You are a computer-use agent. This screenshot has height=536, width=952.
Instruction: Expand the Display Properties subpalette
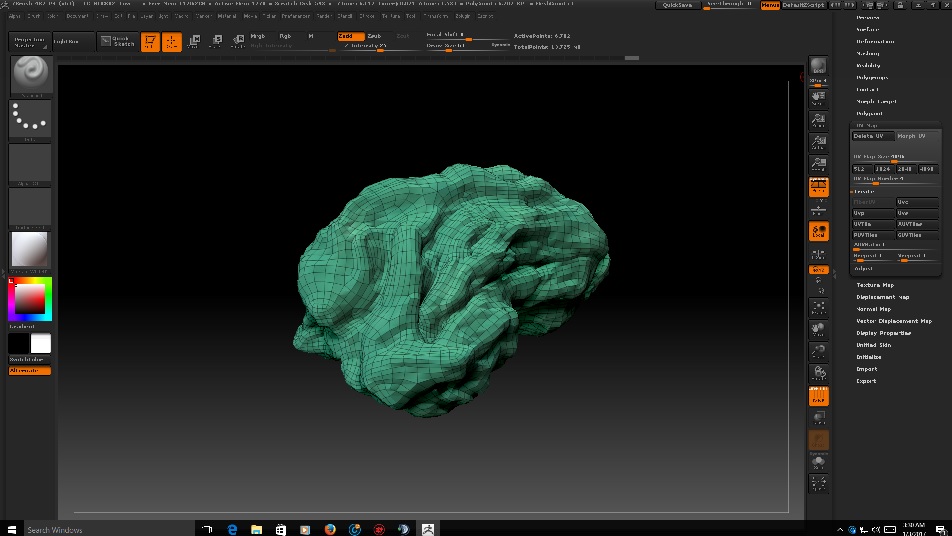883,333
